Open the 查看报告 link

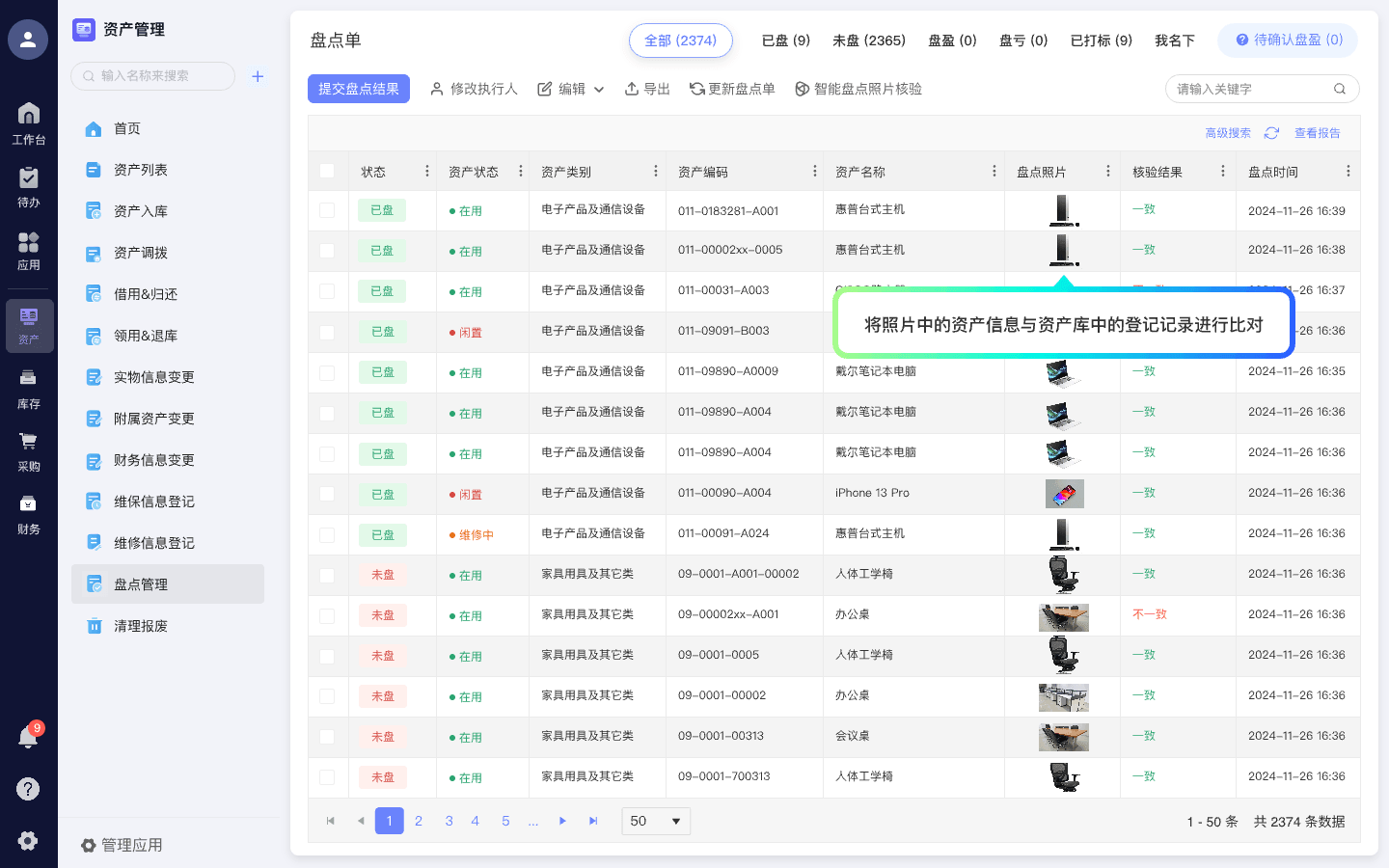(x=1318, y=133)
